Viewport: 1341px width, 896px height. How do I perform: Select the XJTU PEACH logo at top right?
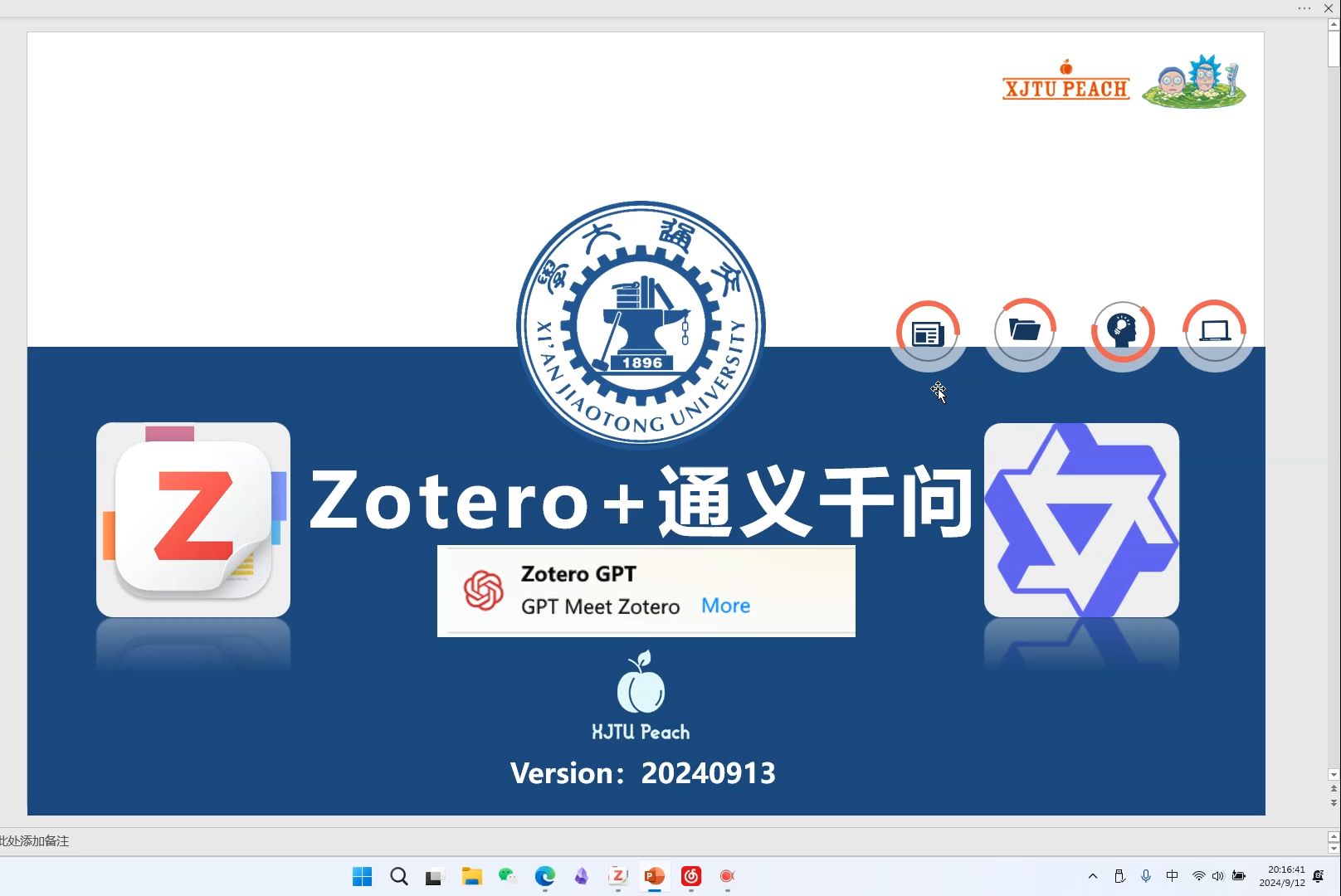tap(1066, 80)
